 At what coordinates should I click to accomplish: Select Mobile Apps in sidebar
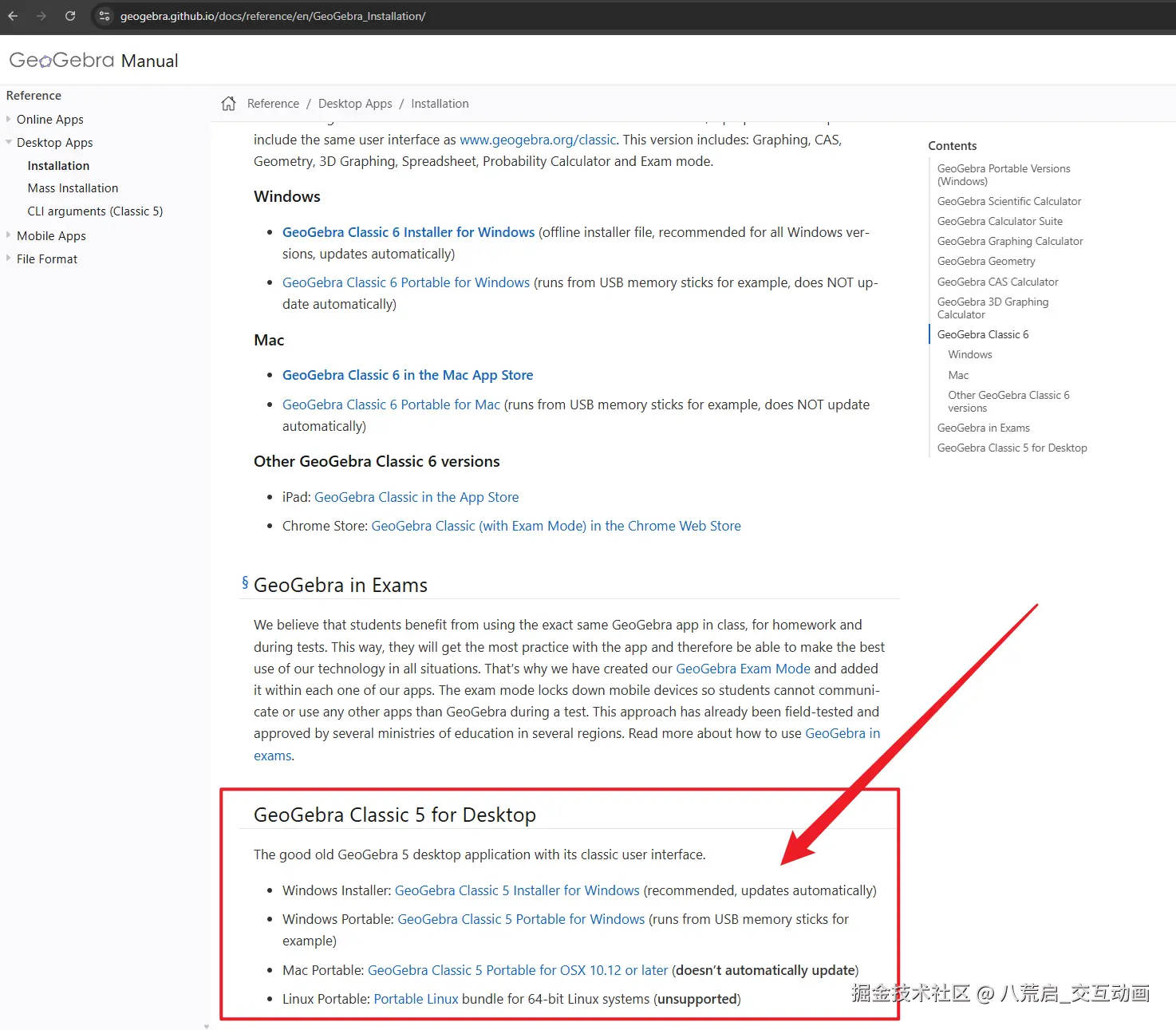[x=51, y=236]
